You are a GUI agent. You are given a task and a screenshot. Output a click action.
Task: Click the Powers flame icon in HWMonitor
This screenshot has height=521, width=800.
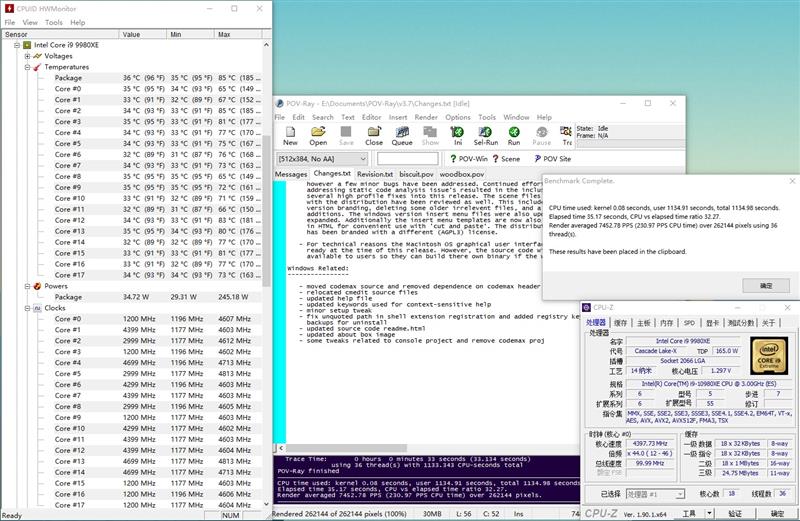pos(37,286)
